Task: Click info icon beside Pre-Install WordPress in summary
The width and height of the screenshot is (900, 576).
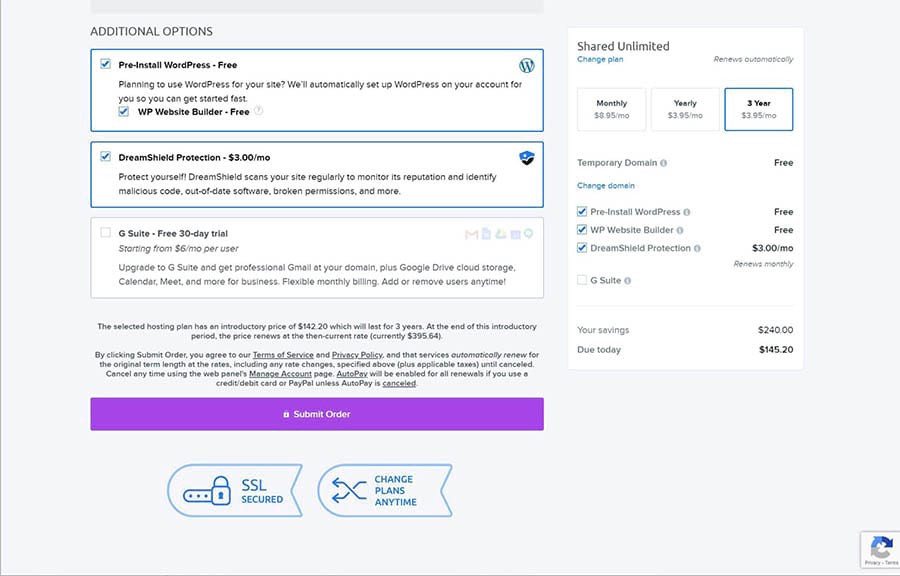Action: (687, 212)
